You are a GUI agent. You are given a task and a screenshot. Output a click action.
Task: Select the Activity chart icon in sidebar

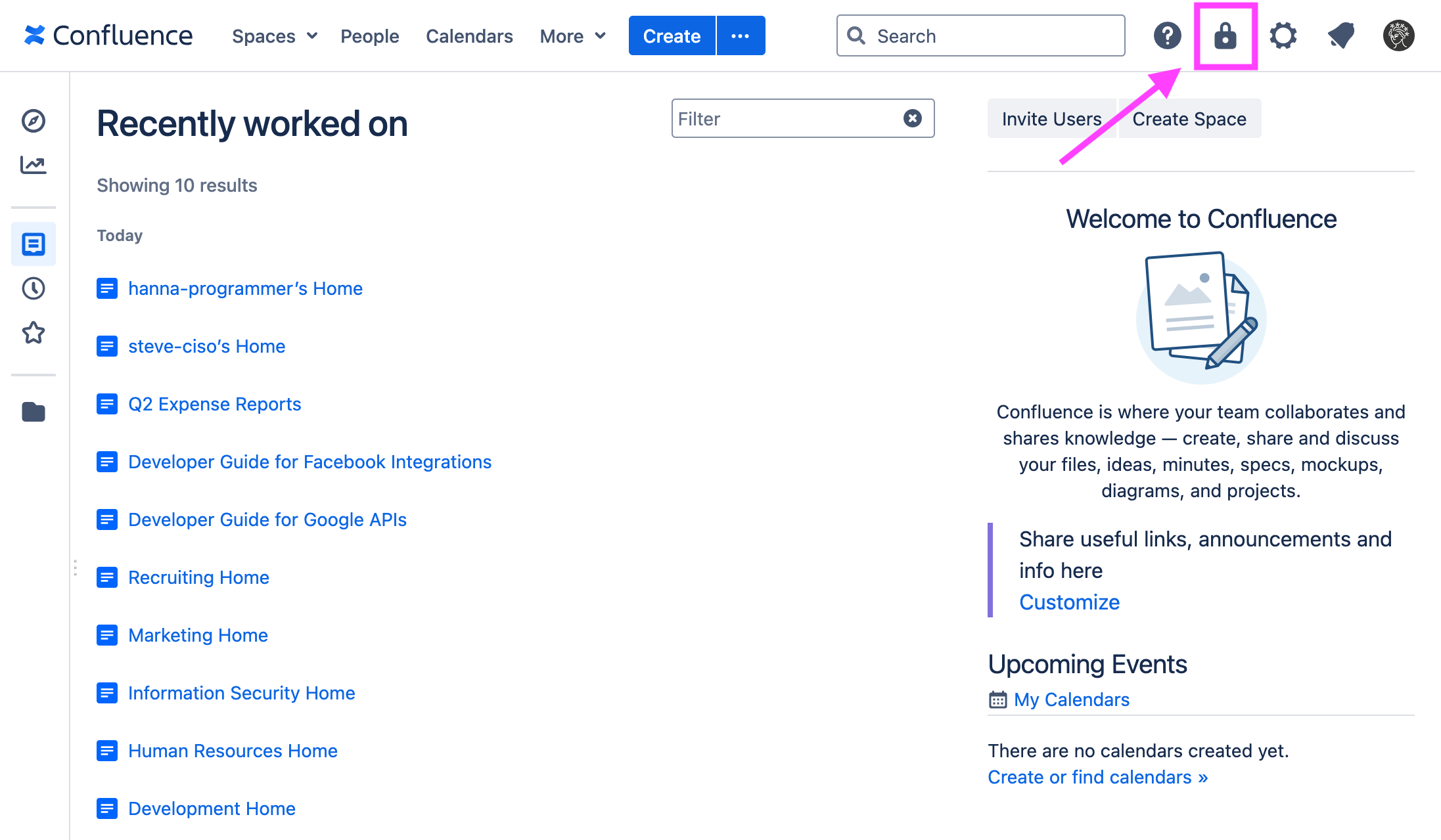(33, 165)
